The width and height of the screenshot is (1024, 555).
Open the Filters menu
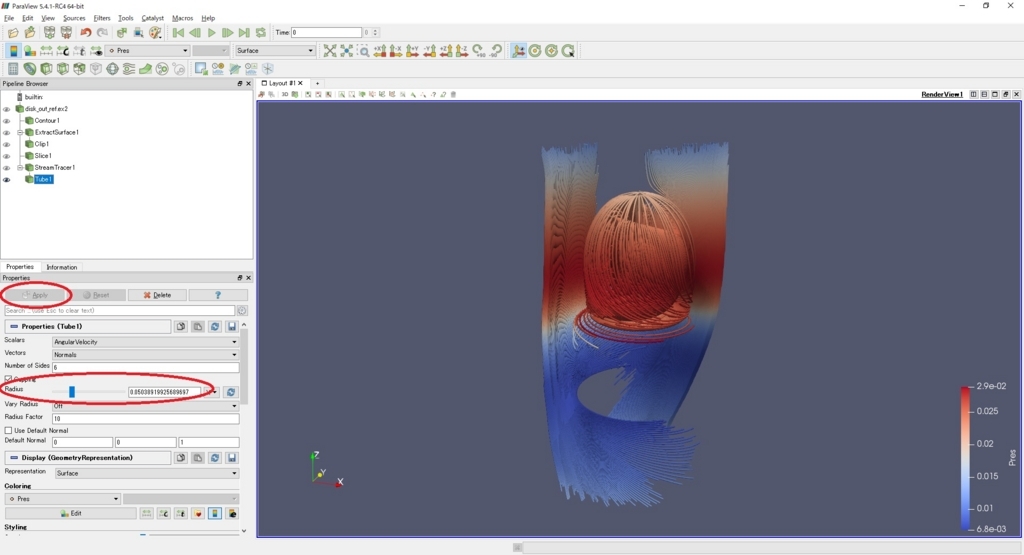point(102,18)
